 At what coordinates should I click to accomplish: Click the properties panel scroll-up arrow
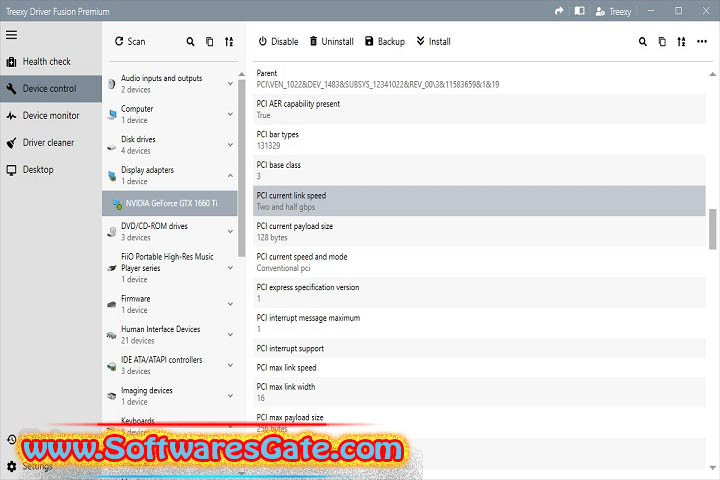(x=712, y=74)
